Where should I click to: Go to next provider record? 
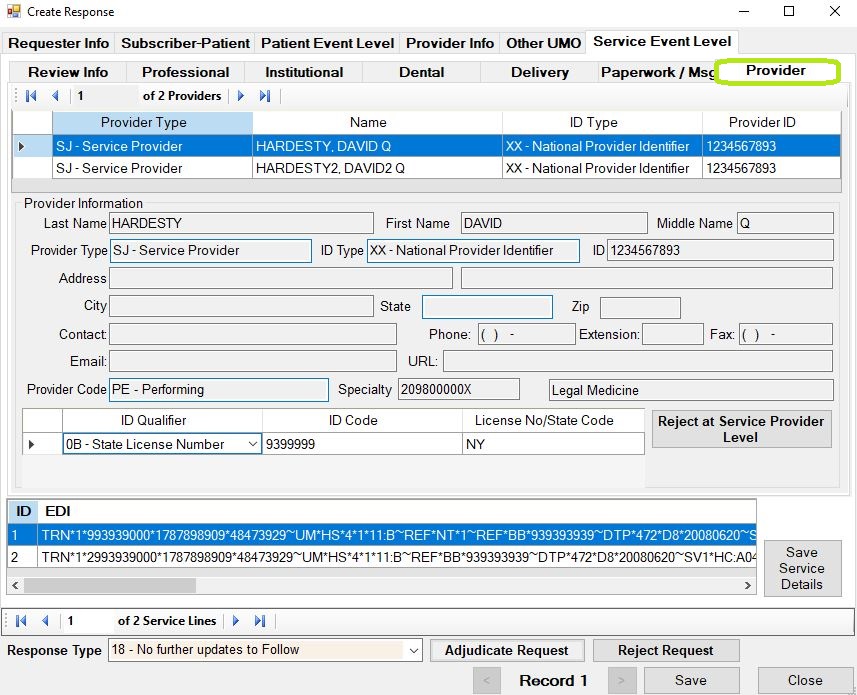coord(240,96)
